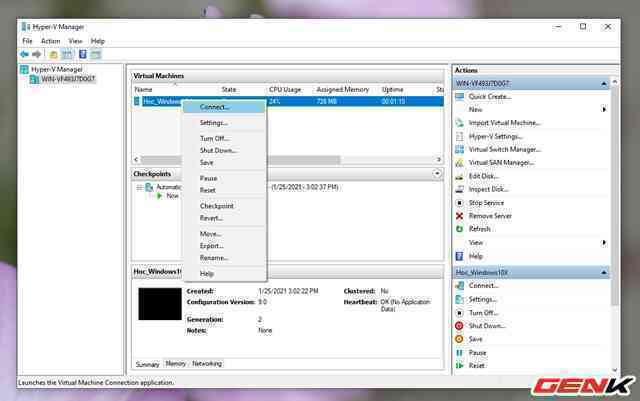This screenshot has height=401, width=640.
Task: Click the Turn Off icon in Actions pane
Action: point(460,313)
